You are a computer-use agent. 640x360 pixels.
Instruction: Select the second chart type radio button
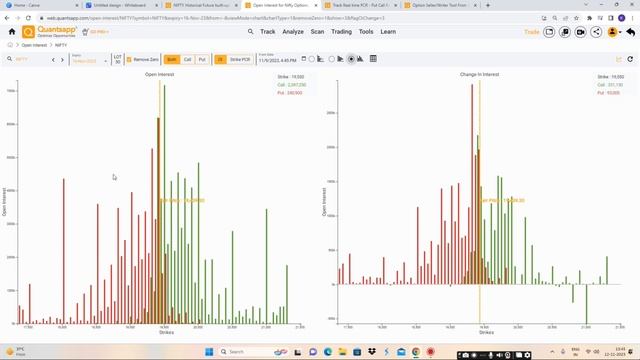point(331,59)
